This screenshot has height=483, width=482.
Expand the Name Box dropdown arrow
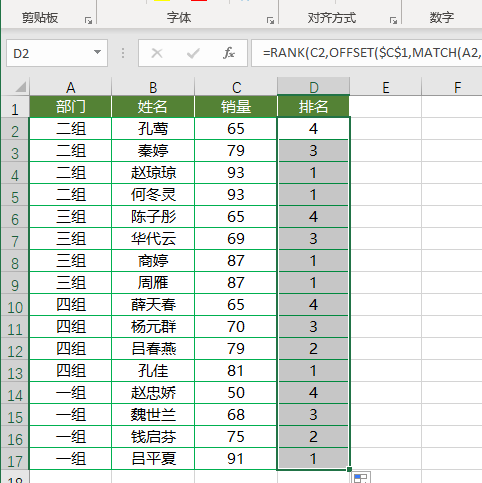tap(97, 52)
